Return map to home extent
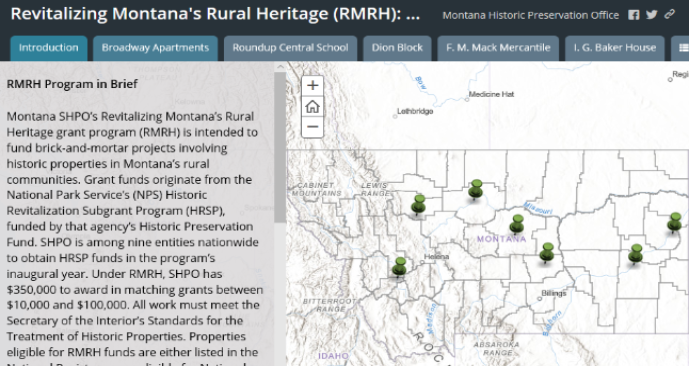This screenshot has width=689, height=366. coord(312,106)
